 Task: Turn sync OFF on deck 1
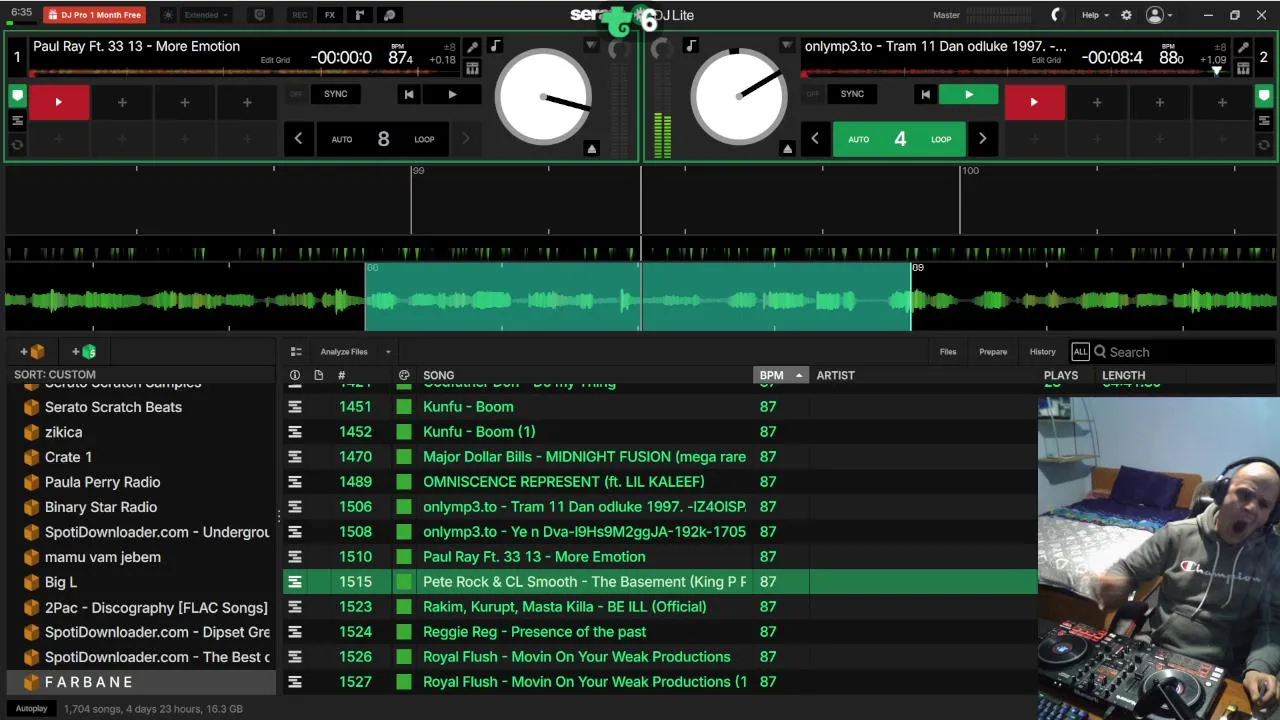(x=296, y=94)
